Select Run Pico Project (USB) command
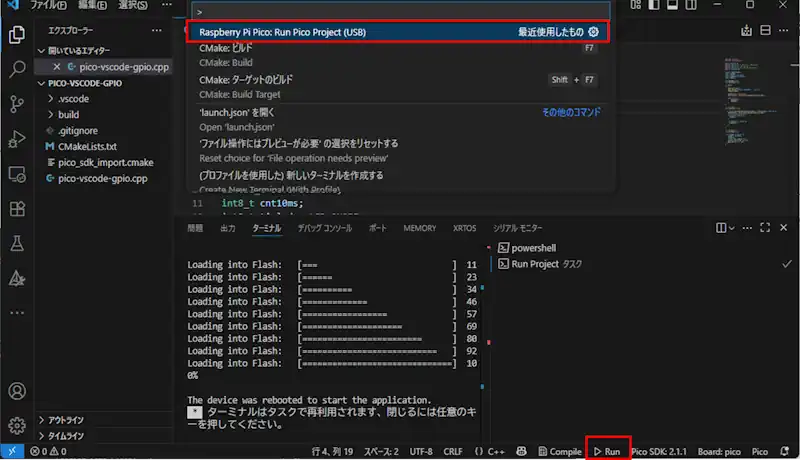800x460 pixels. point(398,32)
